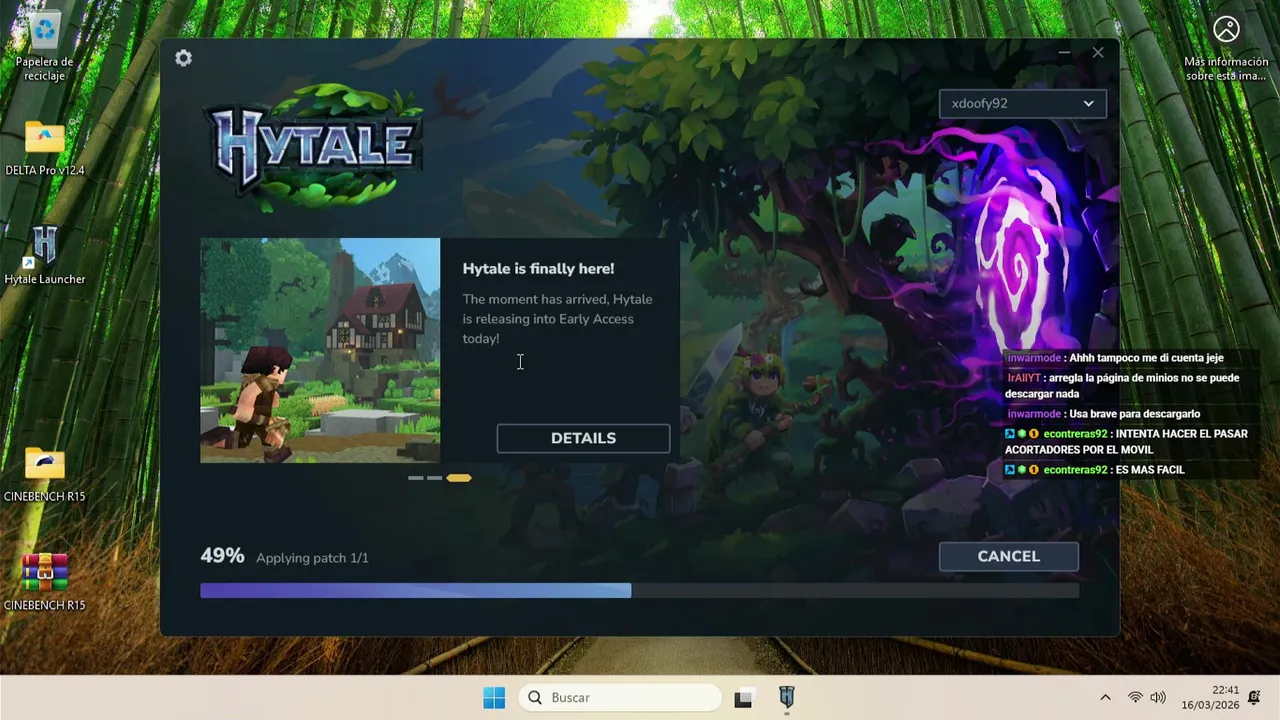The width and height of the screenshot is (1280, 720).
Task: Click the DETAILS button
Action: tap(583, 438)
